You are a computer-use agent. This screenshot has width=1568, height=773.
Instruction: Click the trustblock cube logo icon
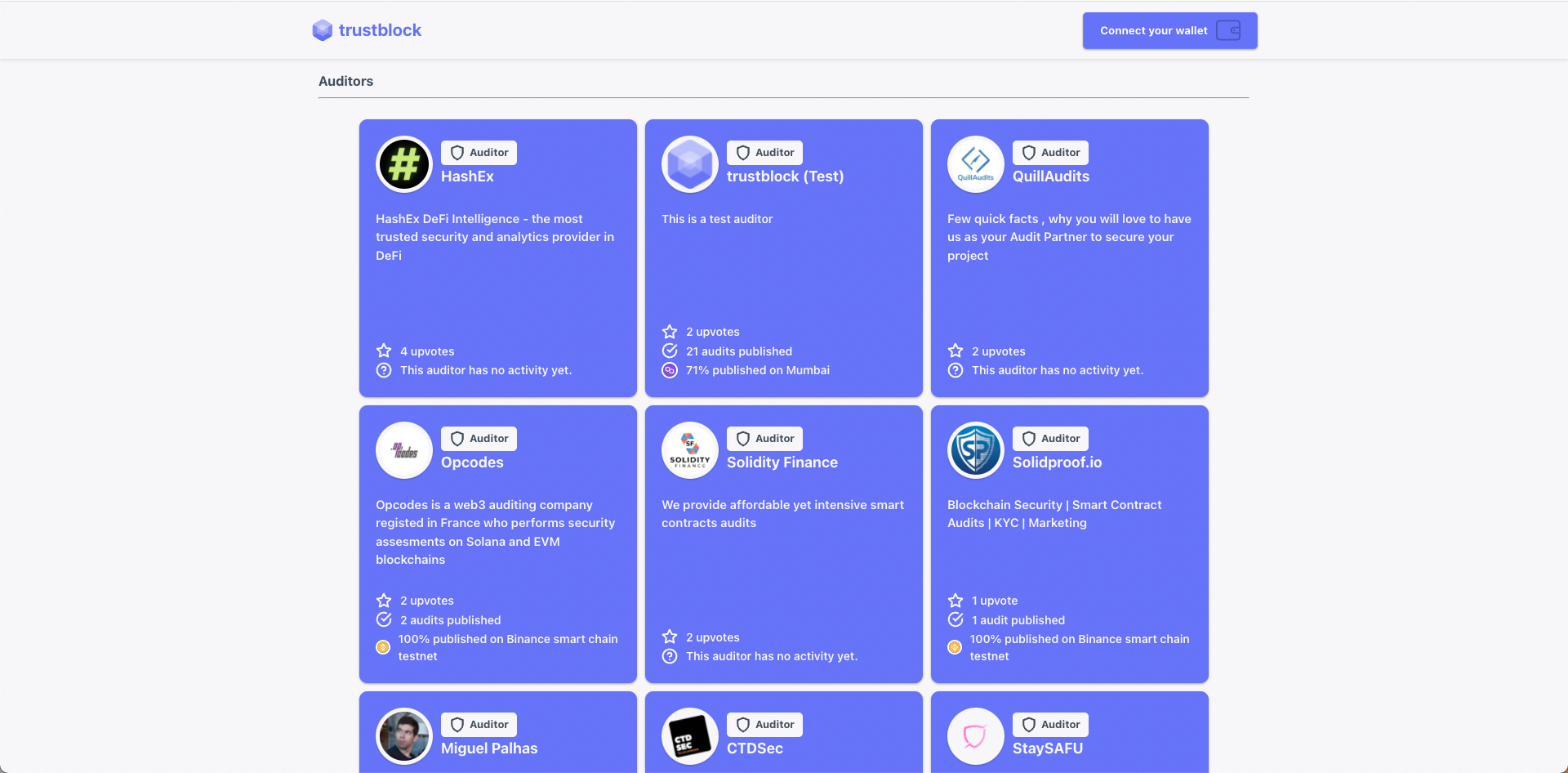pos(323,30)
